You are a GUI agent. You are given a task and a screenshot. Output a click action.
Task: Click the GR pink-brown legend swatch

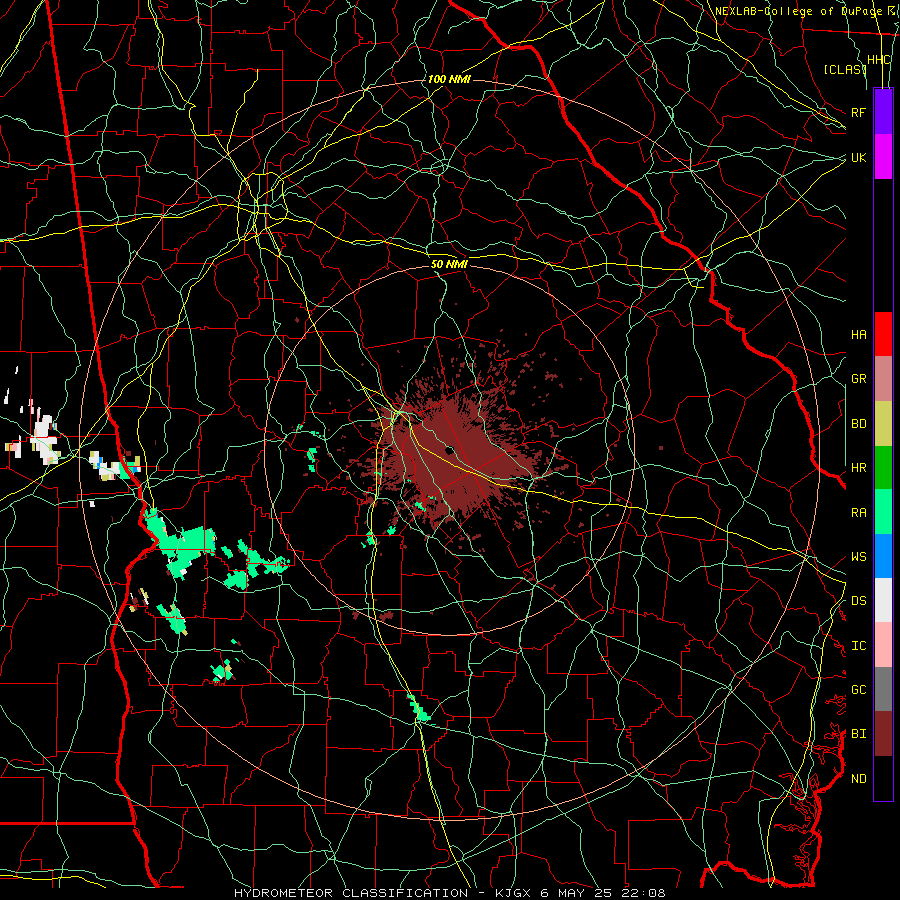pos(883,379)
